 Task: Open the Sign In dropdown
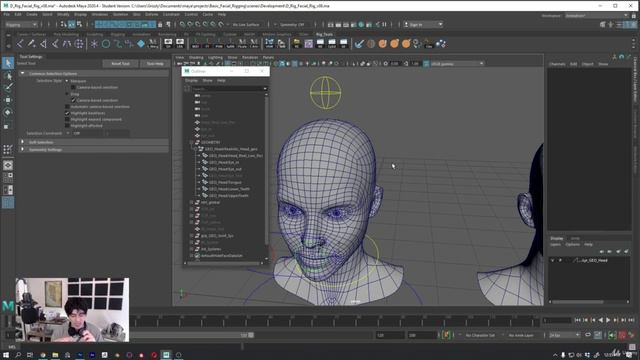click(423, 24)
